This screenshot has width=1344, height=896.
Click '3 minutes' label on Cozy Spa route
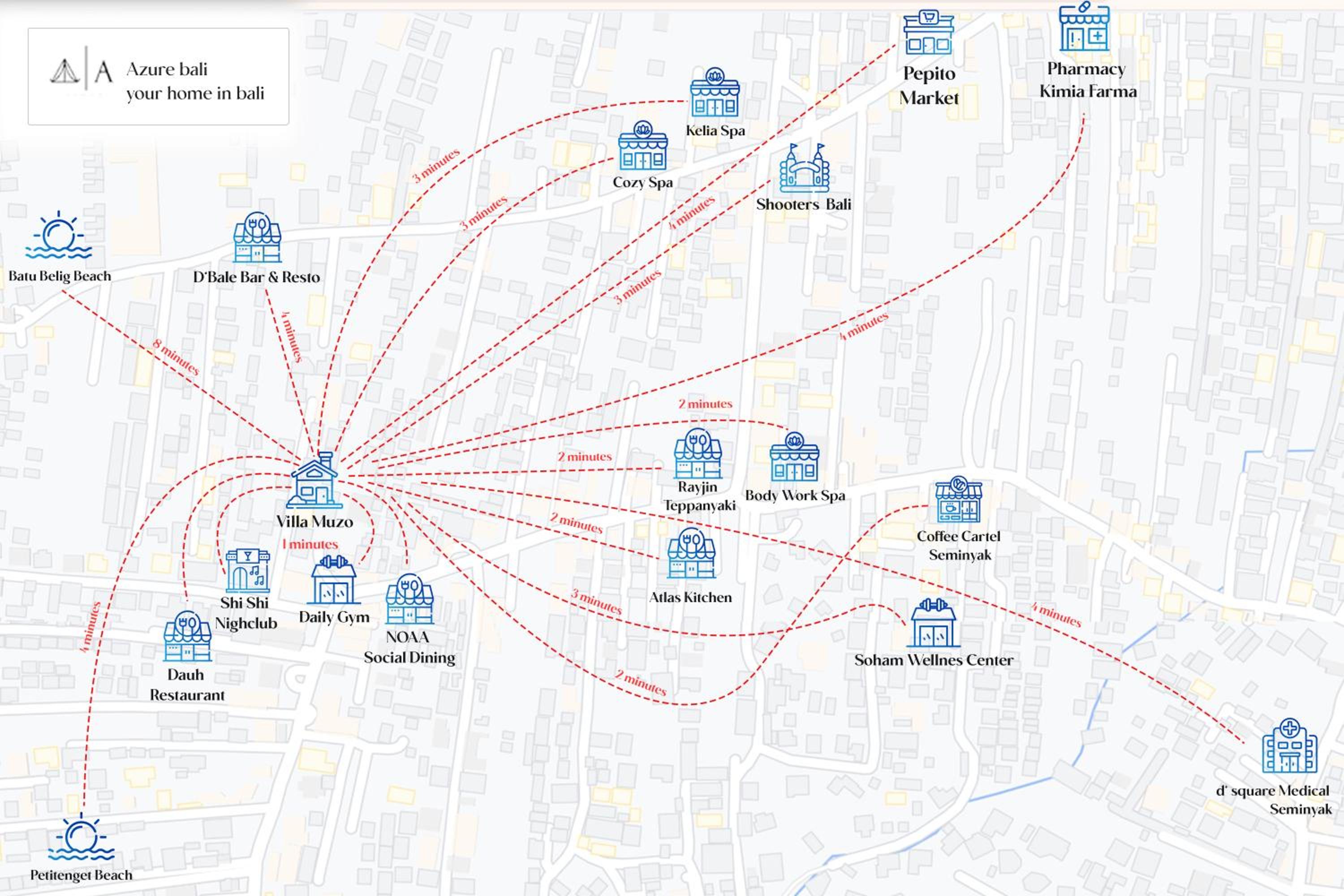pyautogui.click(x=483, y=212)
